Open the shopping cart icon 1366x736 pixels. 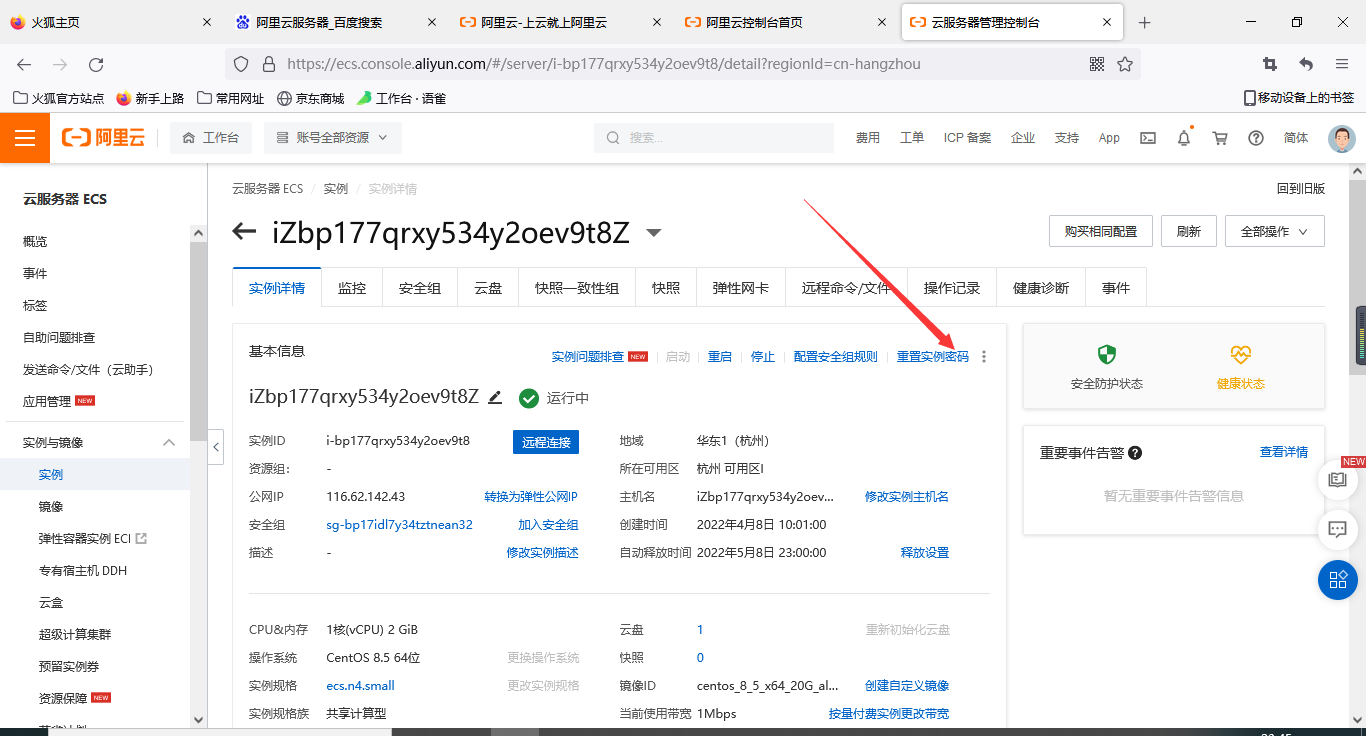pyautogui.click(x=1220, y=138)
